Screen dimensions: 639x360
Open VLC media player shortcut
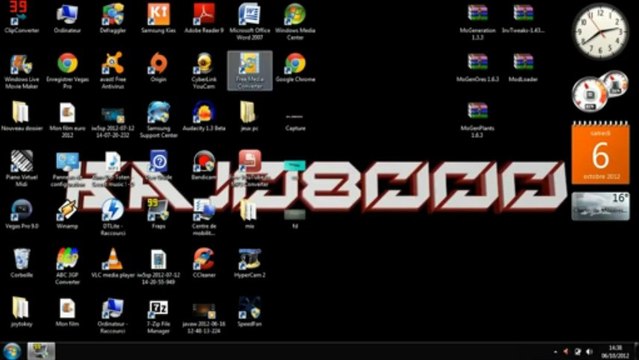[113, 262]
